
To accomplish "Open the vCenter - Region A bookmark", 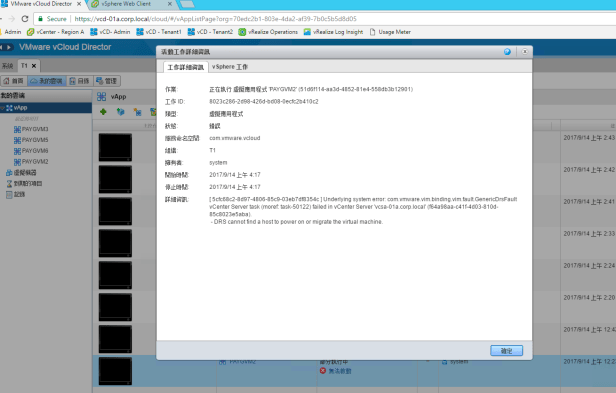I will point(55,32).
